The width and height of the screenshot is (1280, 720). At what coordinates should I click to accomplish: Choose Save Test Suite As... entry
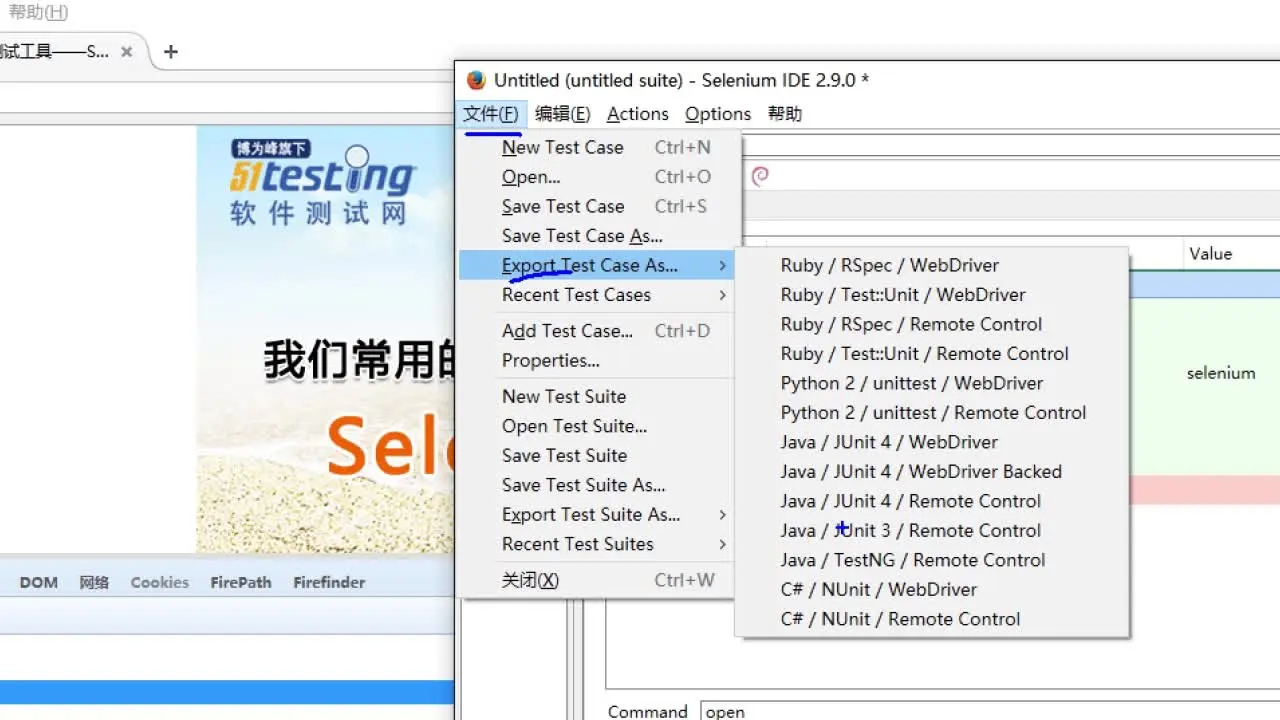coord(598,485)
